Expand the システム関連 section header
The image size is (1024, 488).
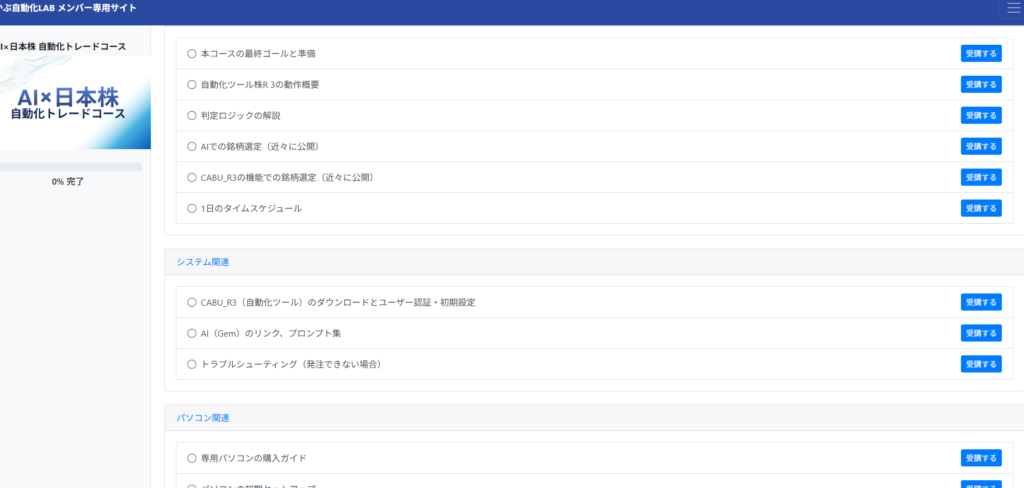pyautogui.click(x=203, y=262)
